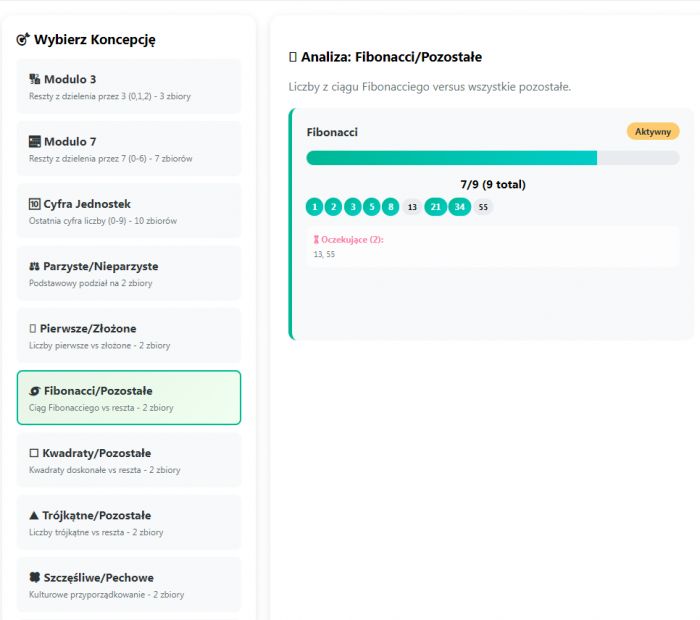
Task: Click the number chip 34
Action: 459,207
